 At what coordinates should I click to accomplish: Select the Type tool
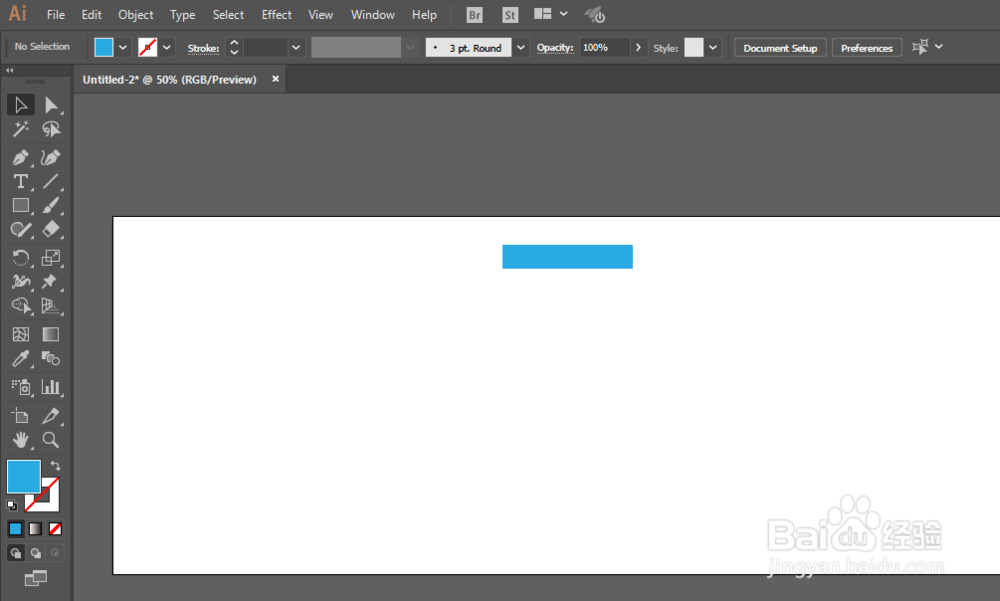(20, 181)
